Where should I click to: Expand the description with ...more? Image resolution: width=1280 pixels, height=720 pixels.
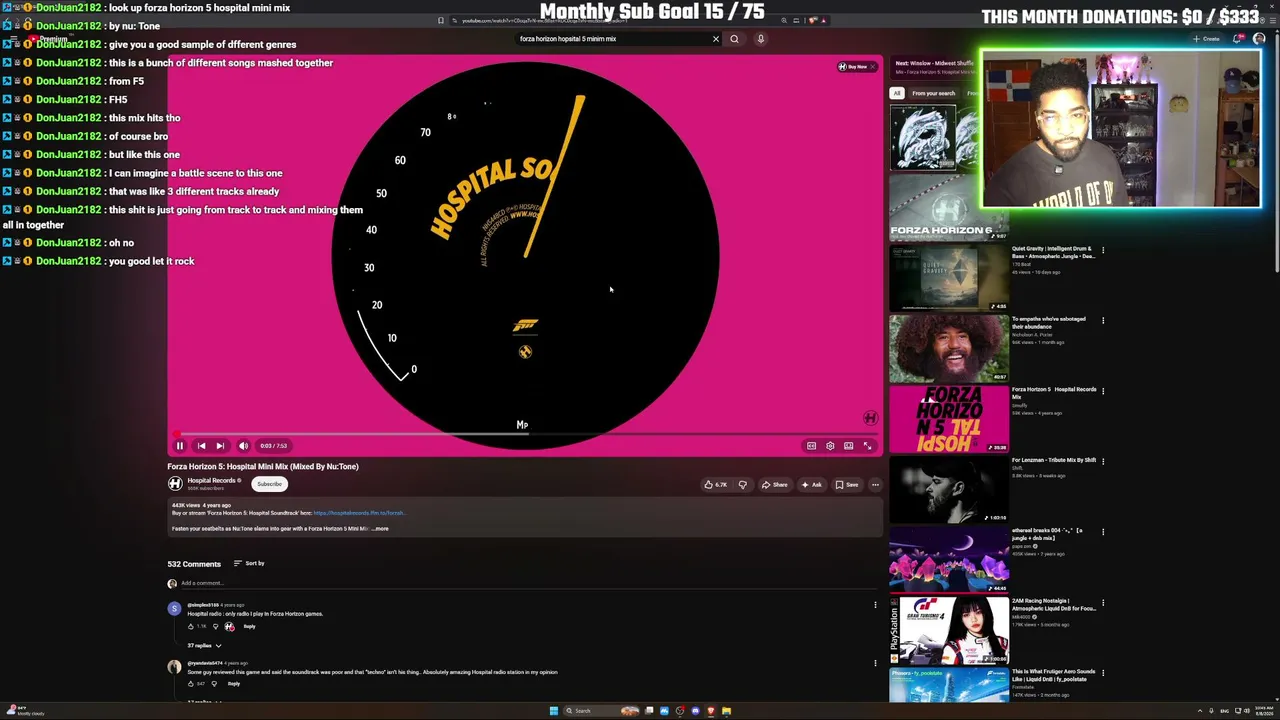381,528
